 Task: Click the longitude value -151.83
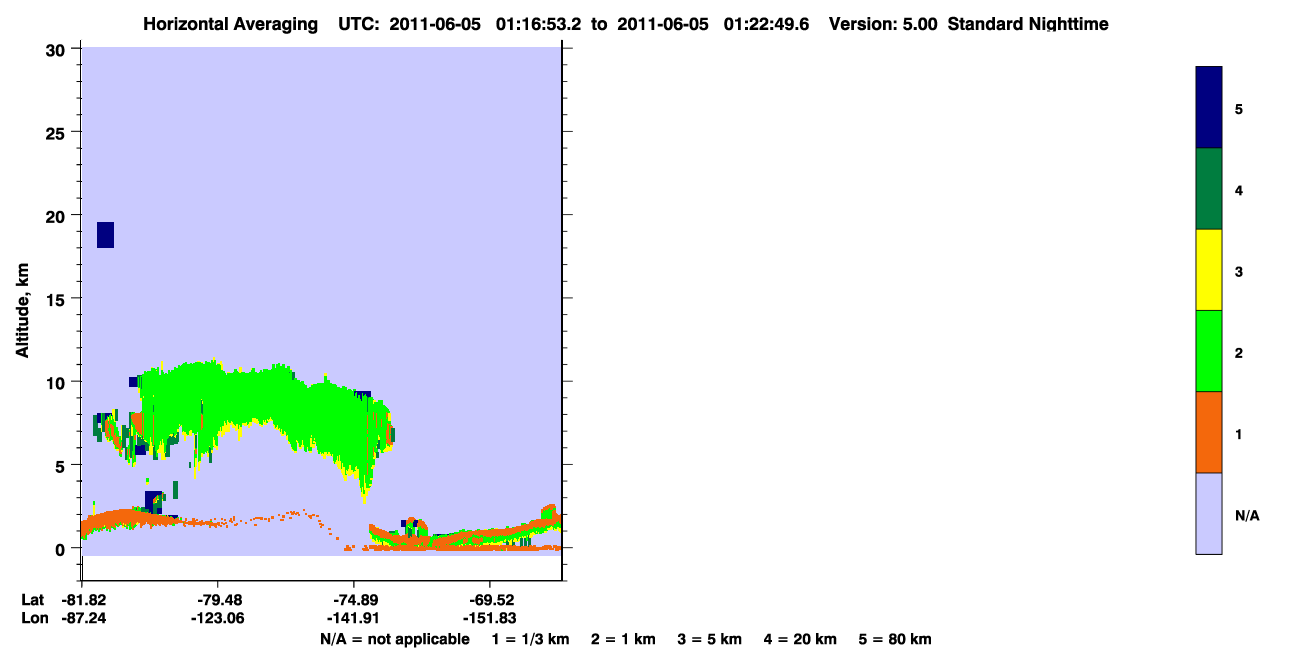[x=489, y=619]
